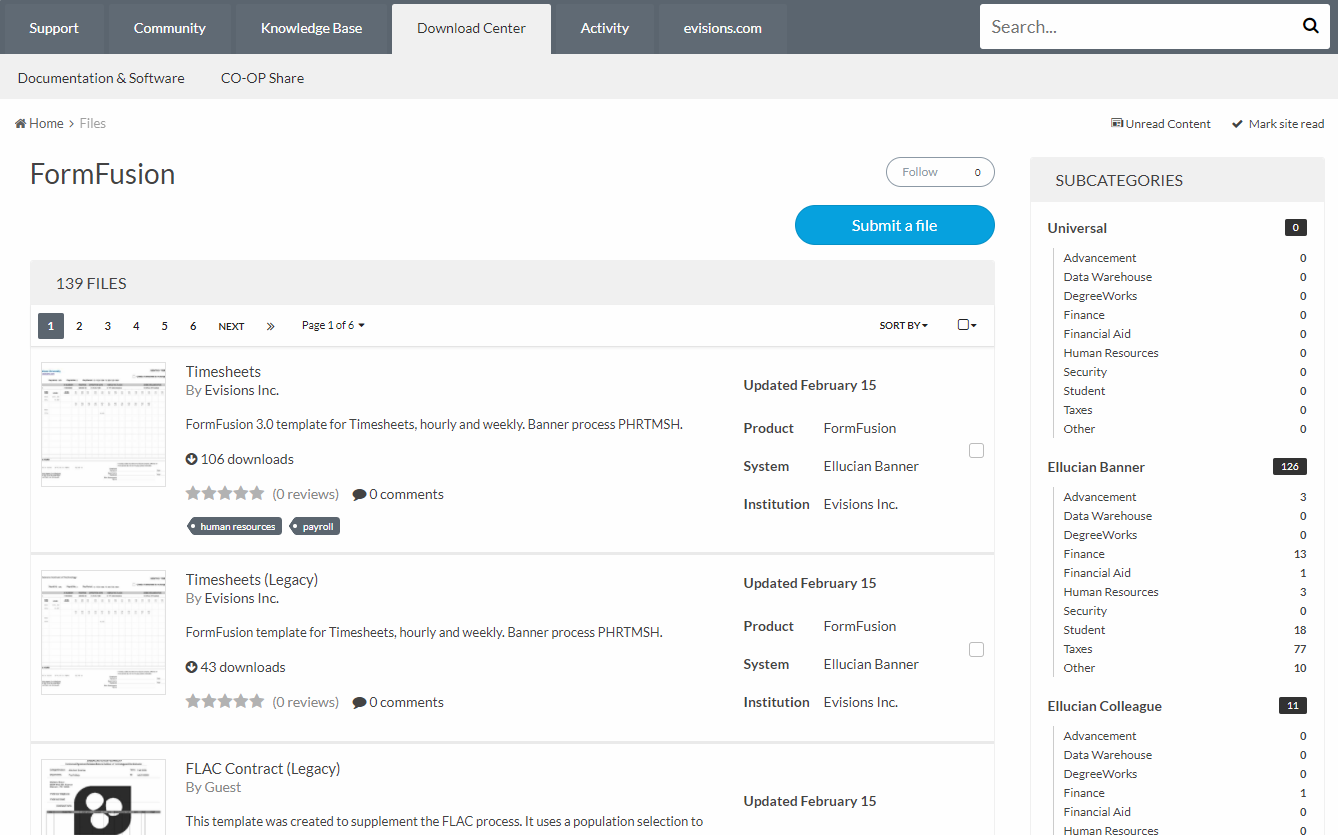Go to page 3 of files
This screenshot has width=1338, height=835.
tap(108, 326)
